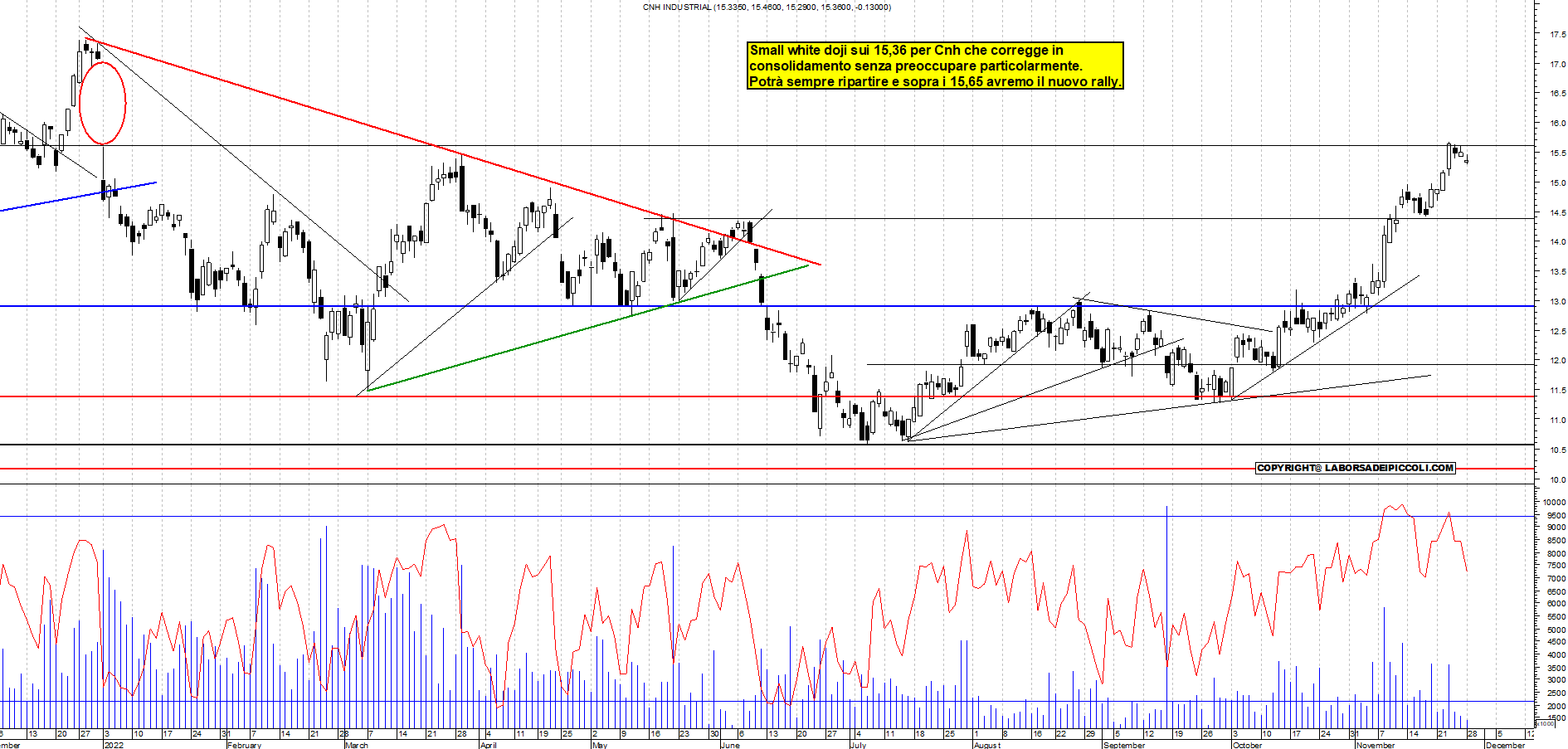Click the June month label

(x=730, y=745)
